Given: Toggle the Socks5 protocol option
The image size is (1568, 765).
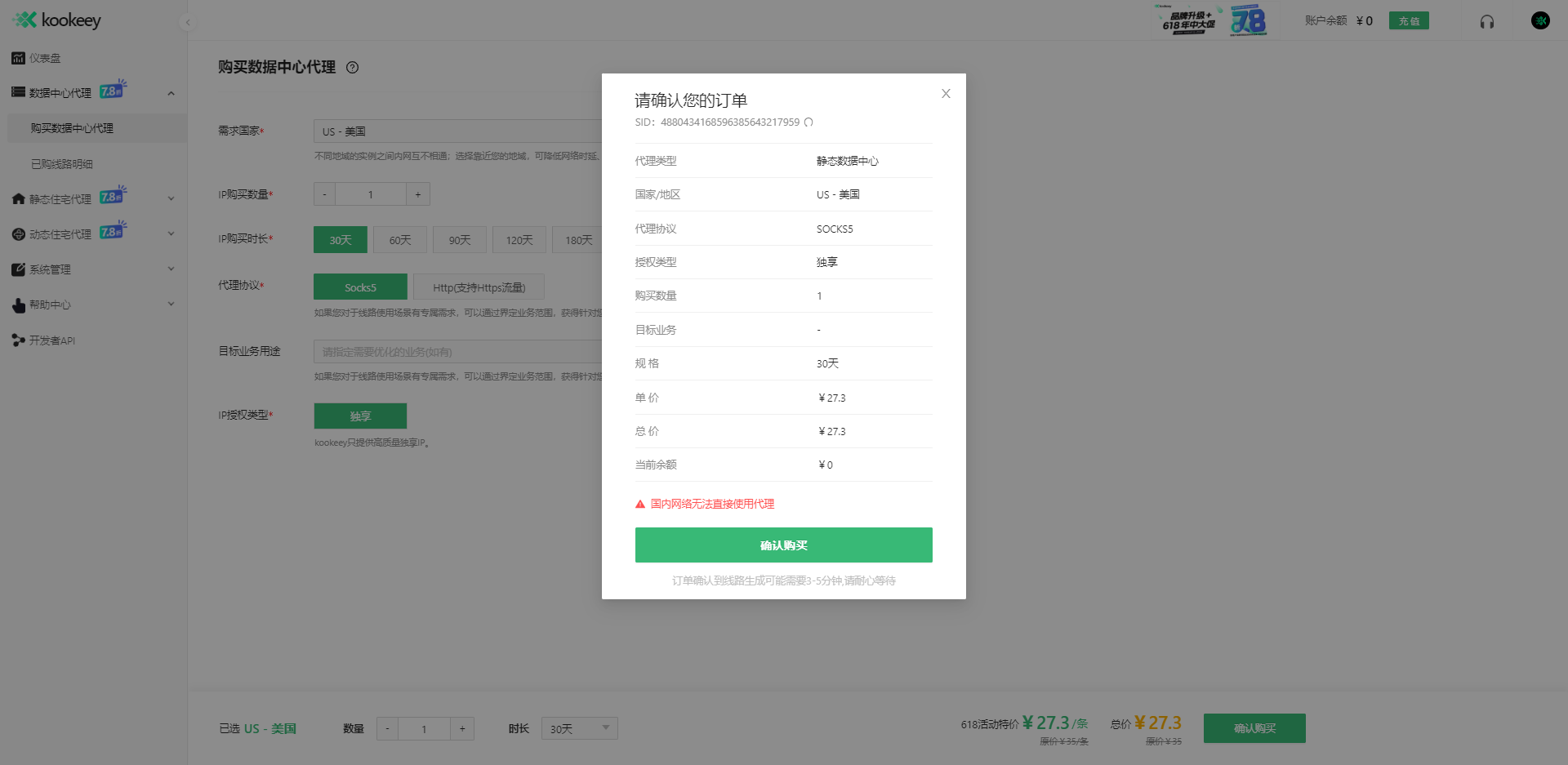Looking at the screenshot, I should 360,287.
